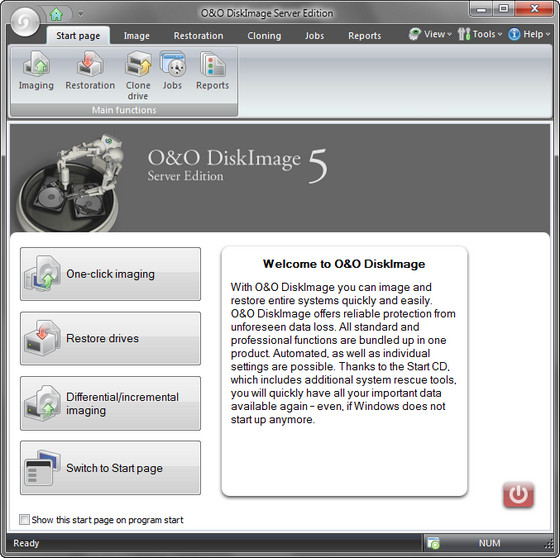This screenshot has width=560, height=558.
Task: Open the Imaging function in ribbon
Action: (36, 71)
